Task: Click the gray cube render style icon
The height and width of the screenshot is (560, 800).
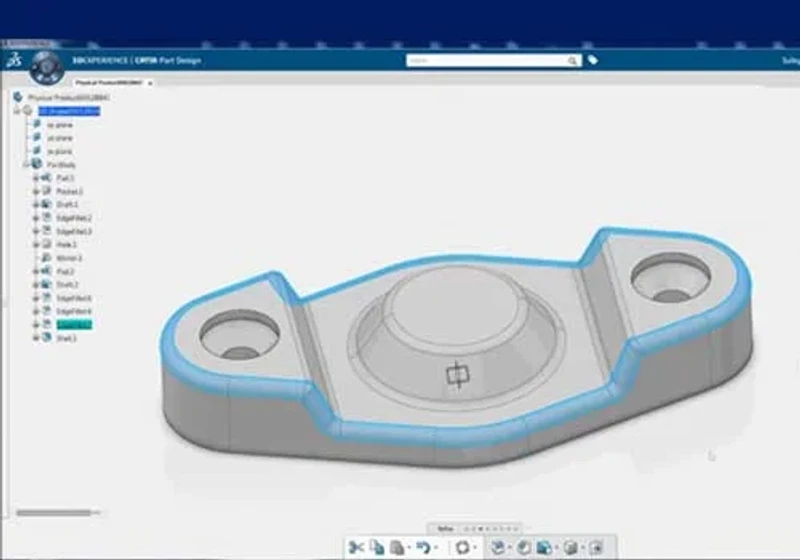Action: tap(571, 548)
